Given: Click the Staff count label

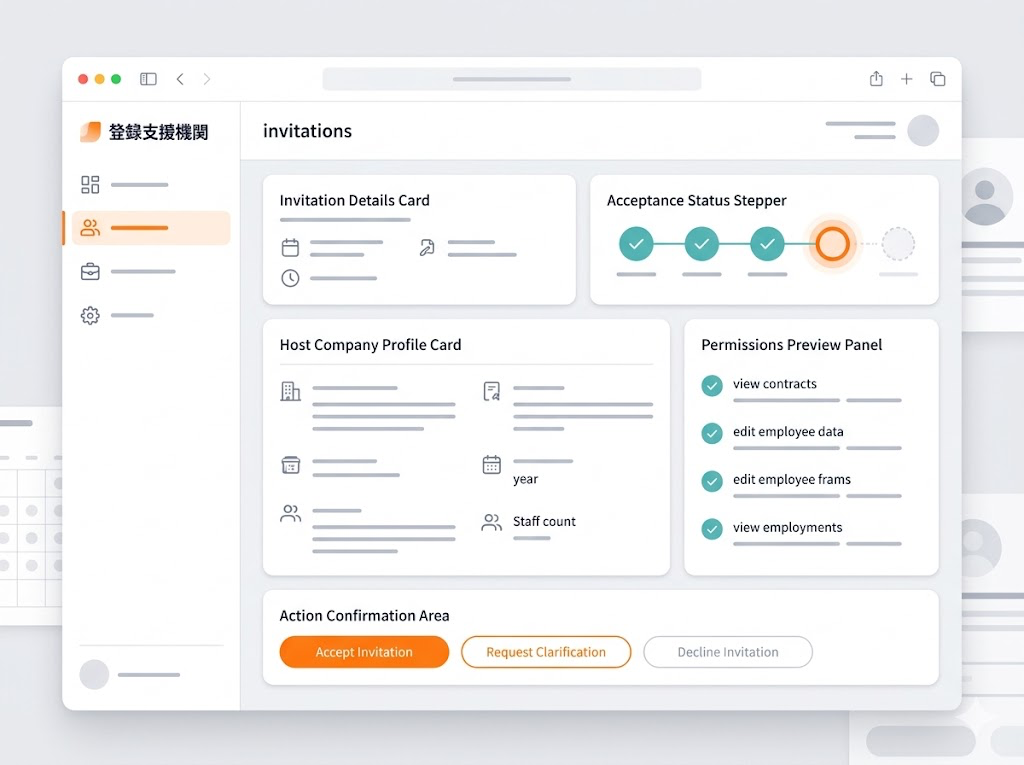Looking at the screenshot, I should [544, 521].
